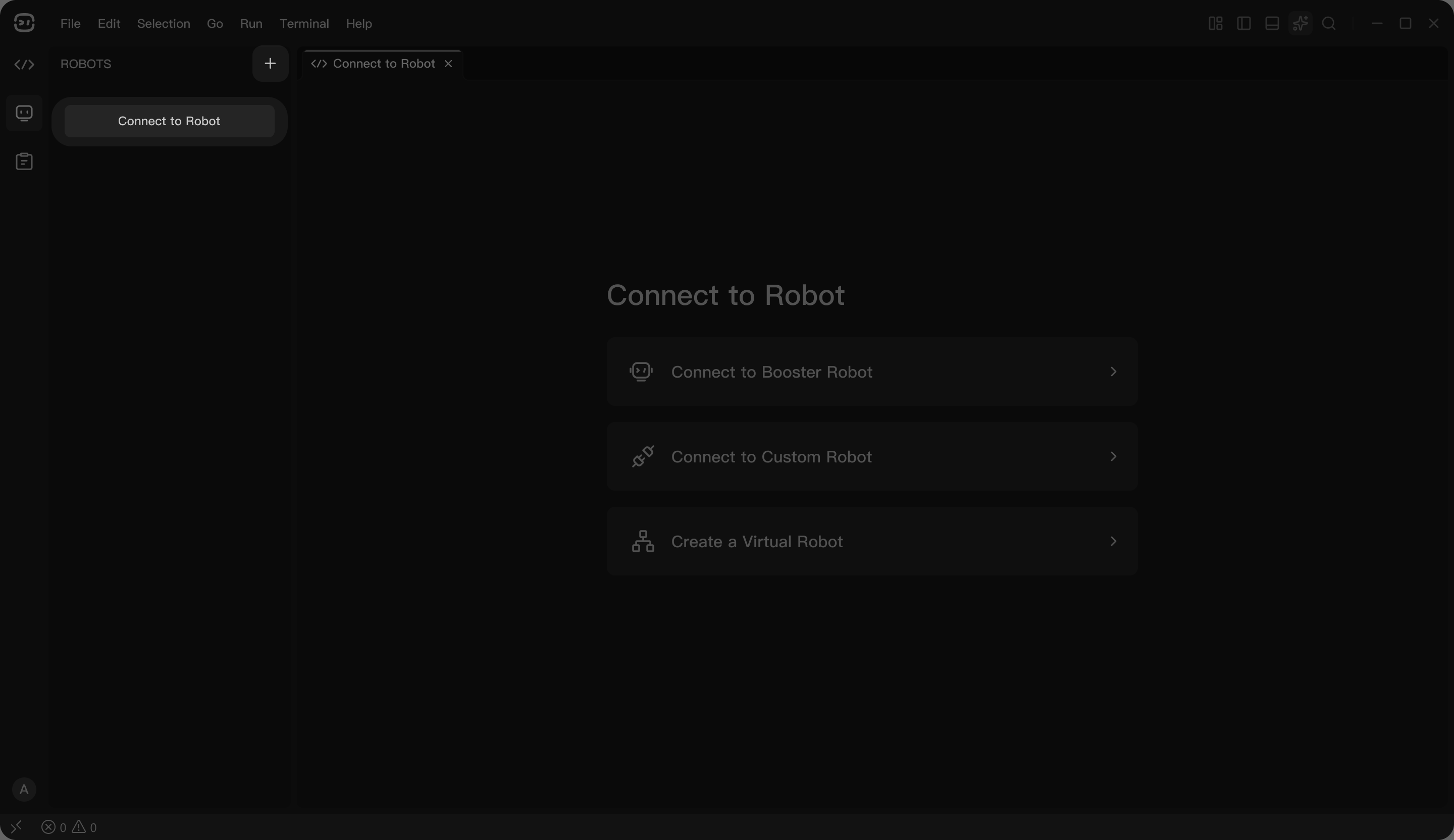This screenshot has width=1454, height=840.
Task: Show warnings count in status bar
Action: click(x=84, y=827)
